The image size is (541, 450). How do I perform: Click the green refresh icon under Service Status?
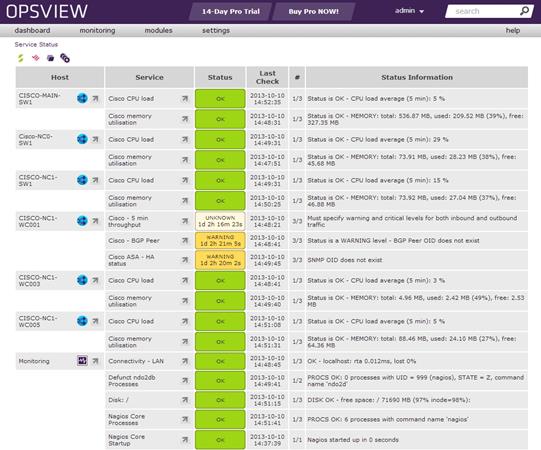click(21, 58)
